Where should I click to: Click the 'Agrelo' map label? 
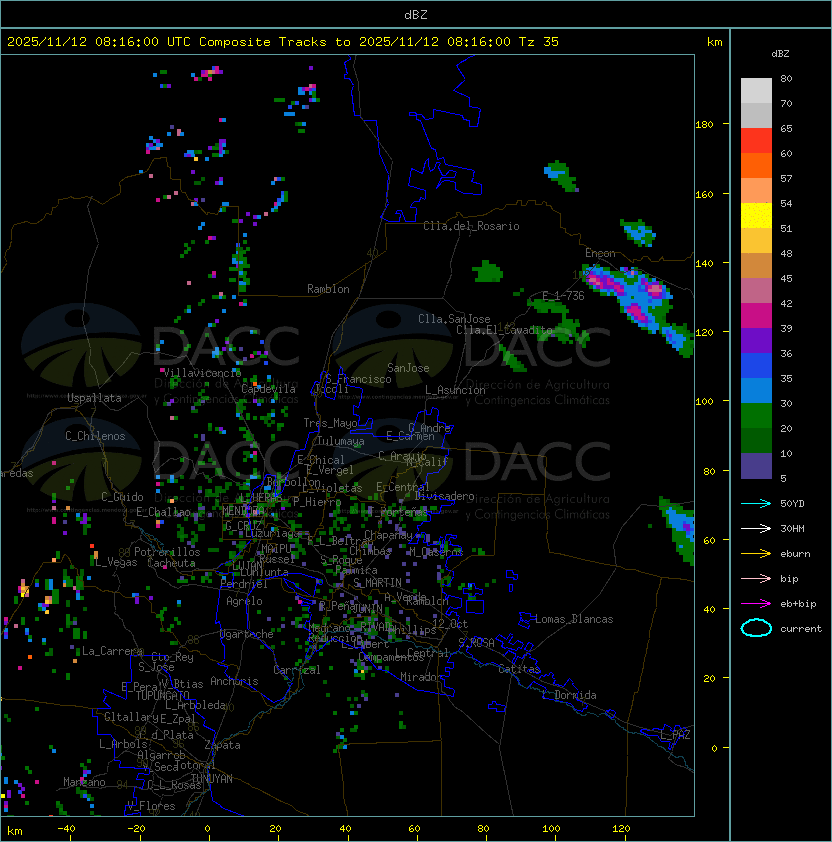tap(244, 601)
